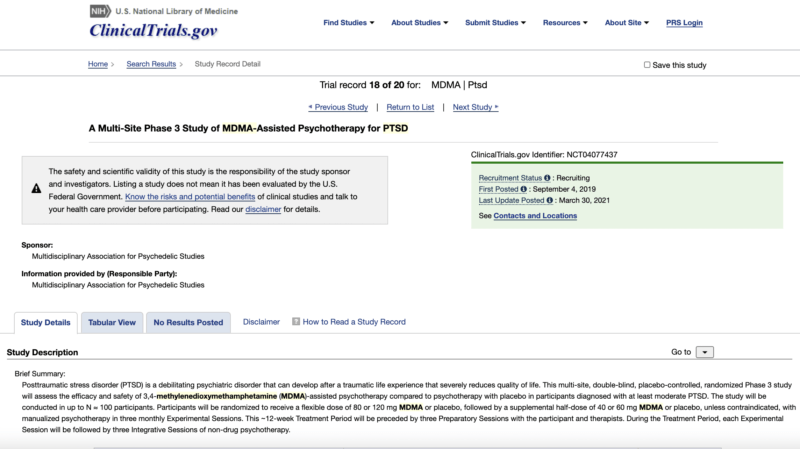Click the warning triangle icon
Screen dimensions: 800x449
pyautogui.click(x=36, y=188)
